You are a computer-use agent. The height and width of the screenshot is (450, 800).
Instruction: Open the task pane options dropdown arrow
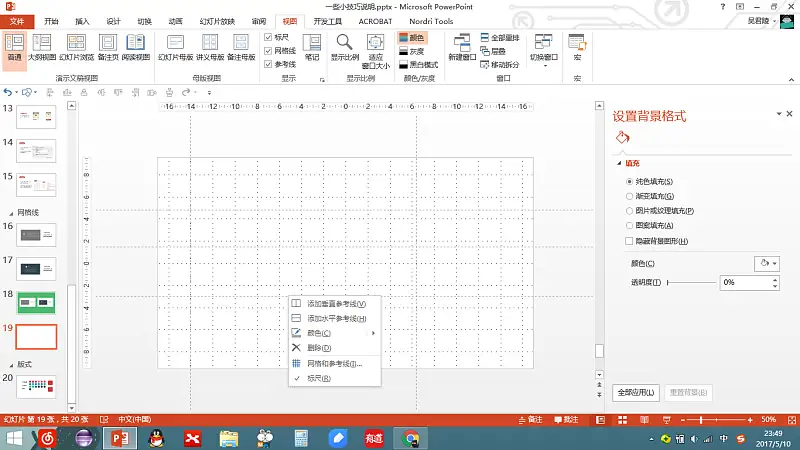tap(779, 114)
